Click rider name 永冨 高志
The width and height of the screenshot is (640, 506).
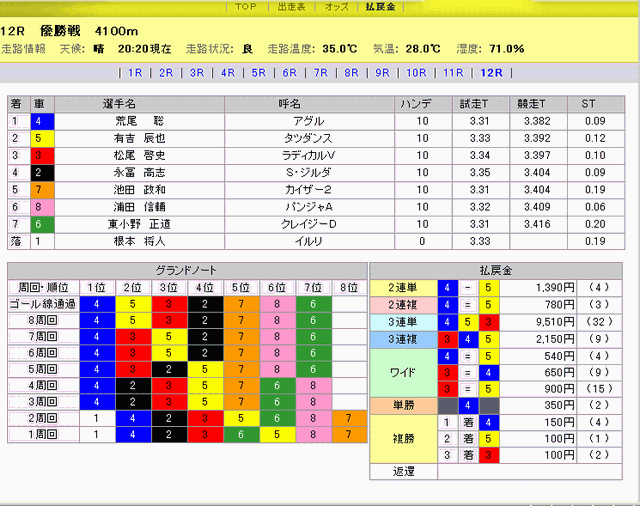[x=139, y=173]
